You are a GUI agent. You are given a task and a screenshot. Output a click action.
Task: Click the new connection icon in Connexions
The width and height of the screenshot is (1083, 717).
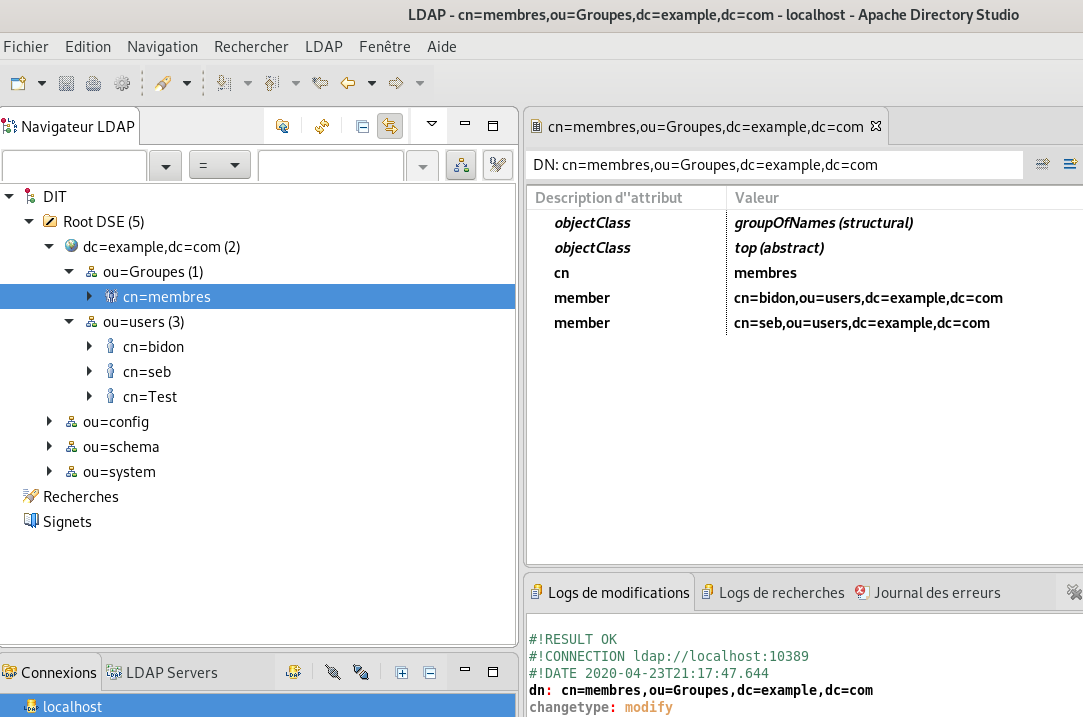pos(294,672)
